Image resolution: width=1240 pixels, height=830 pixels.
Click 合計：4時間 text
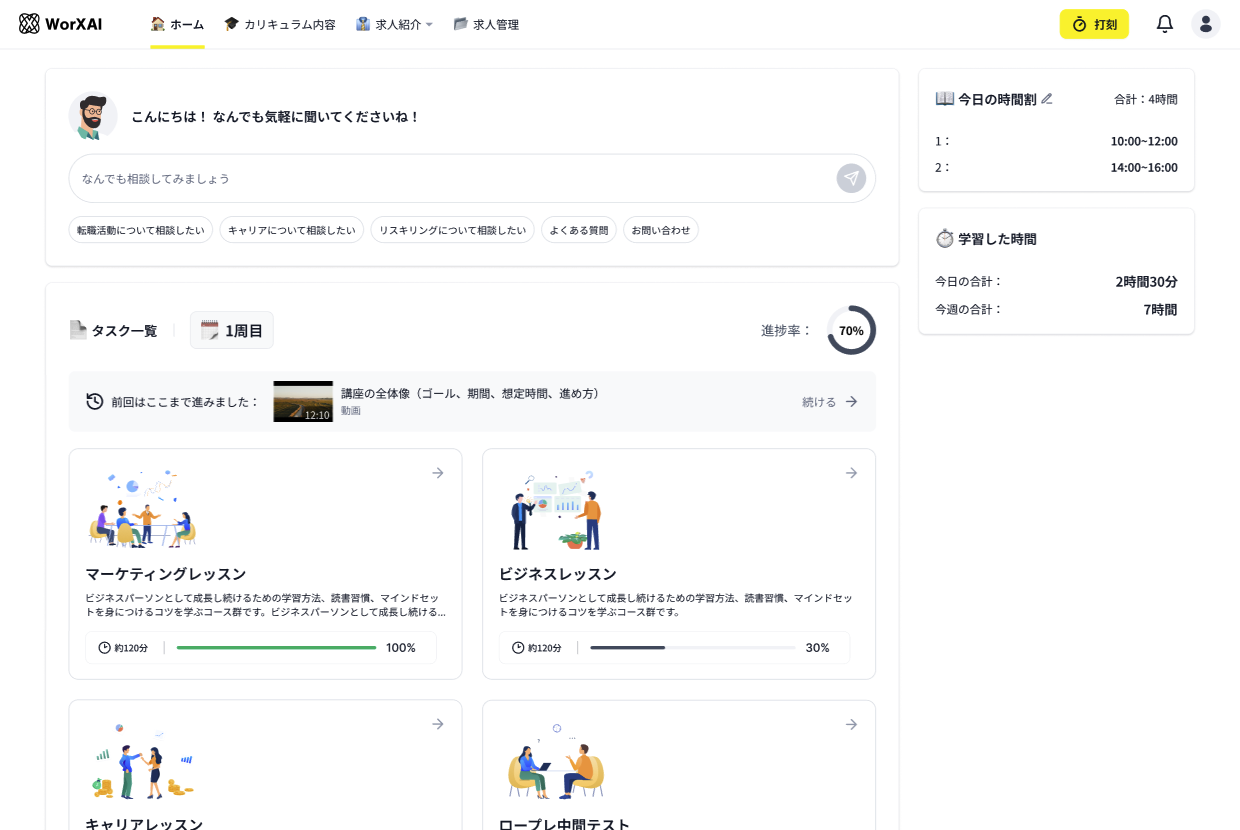coord(1146,99)
